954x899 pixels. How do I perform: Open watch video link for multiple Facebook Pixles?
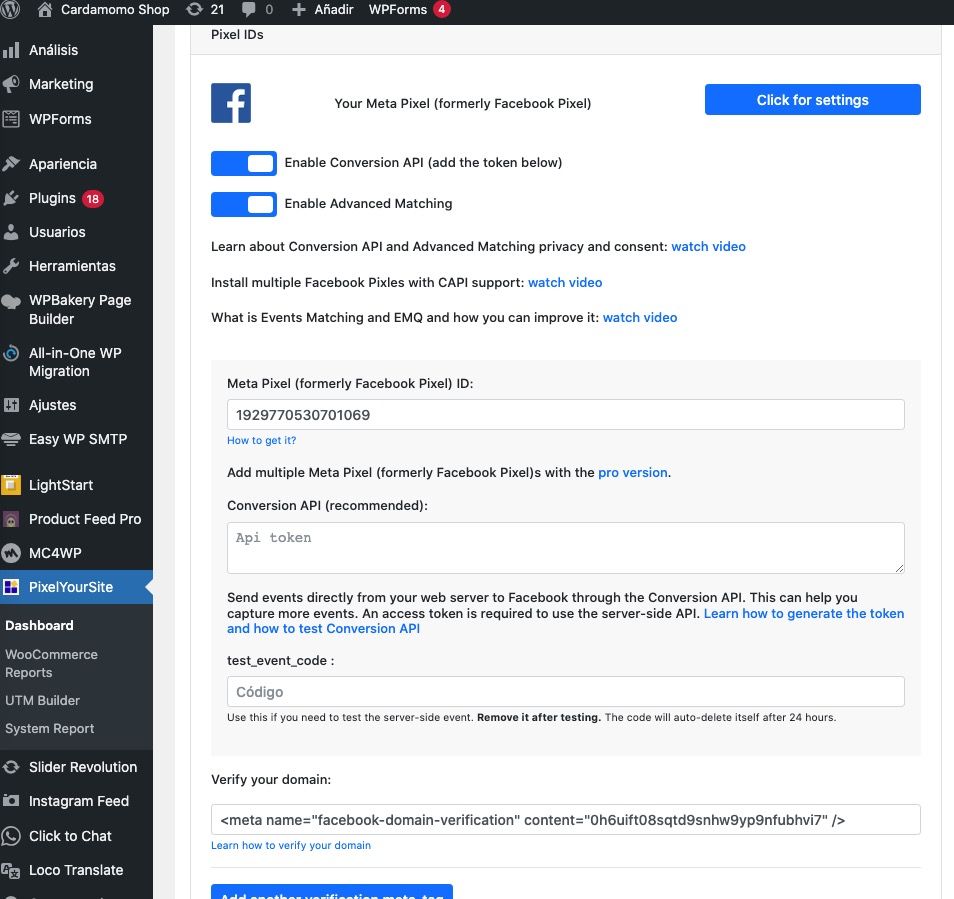[x=565, y=282]
